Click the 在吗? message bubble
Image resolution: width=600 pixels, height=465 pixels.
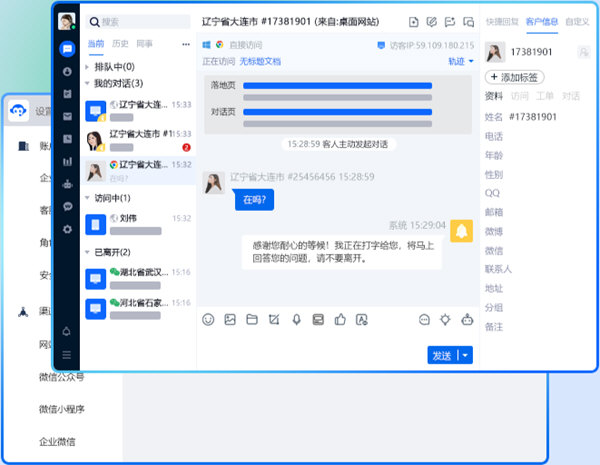[254, 200]
